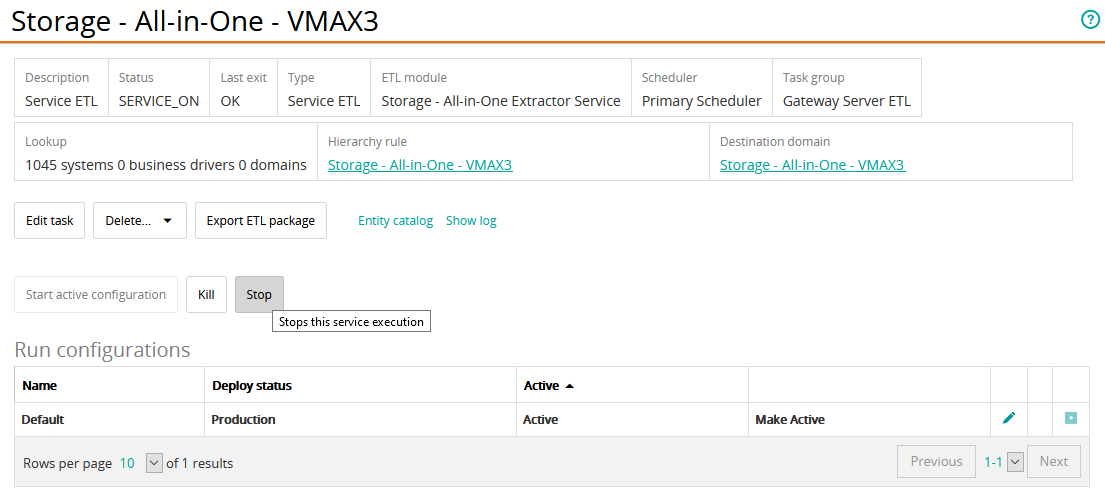
Task: Click Export ETL package button
Action: coord(261,221)
